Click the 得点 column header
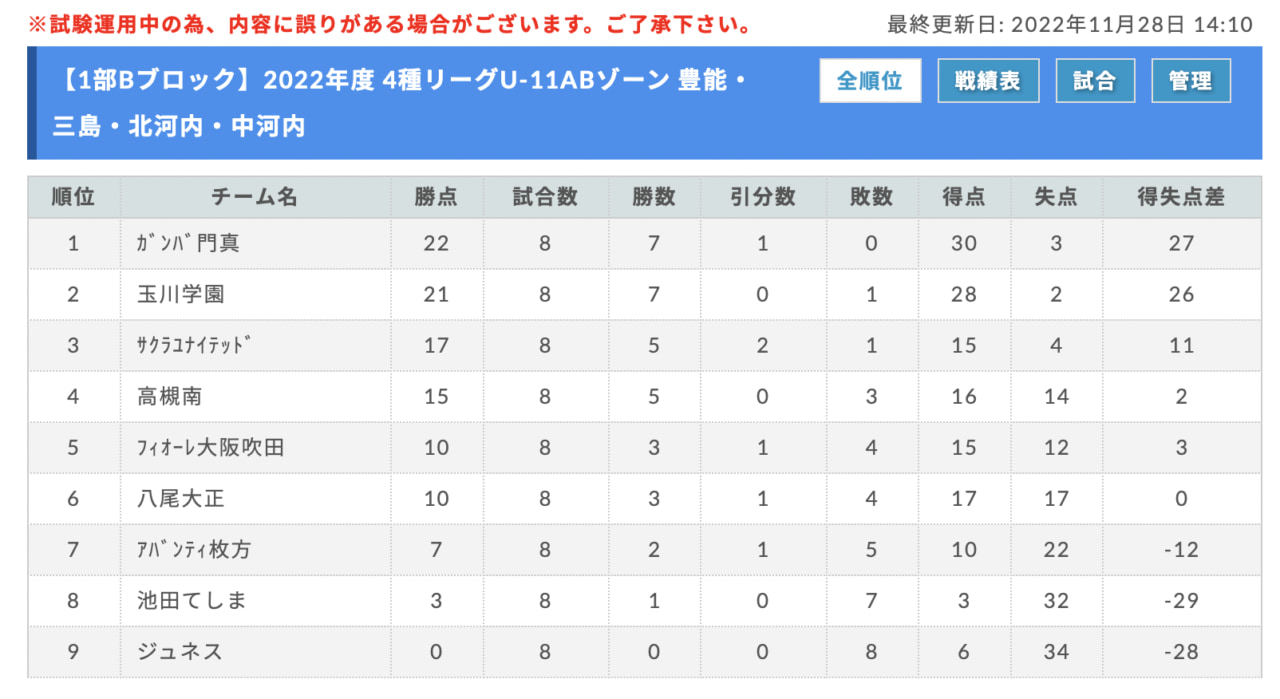The height and width of the screenshot is (699, 1280). [964, 197]
